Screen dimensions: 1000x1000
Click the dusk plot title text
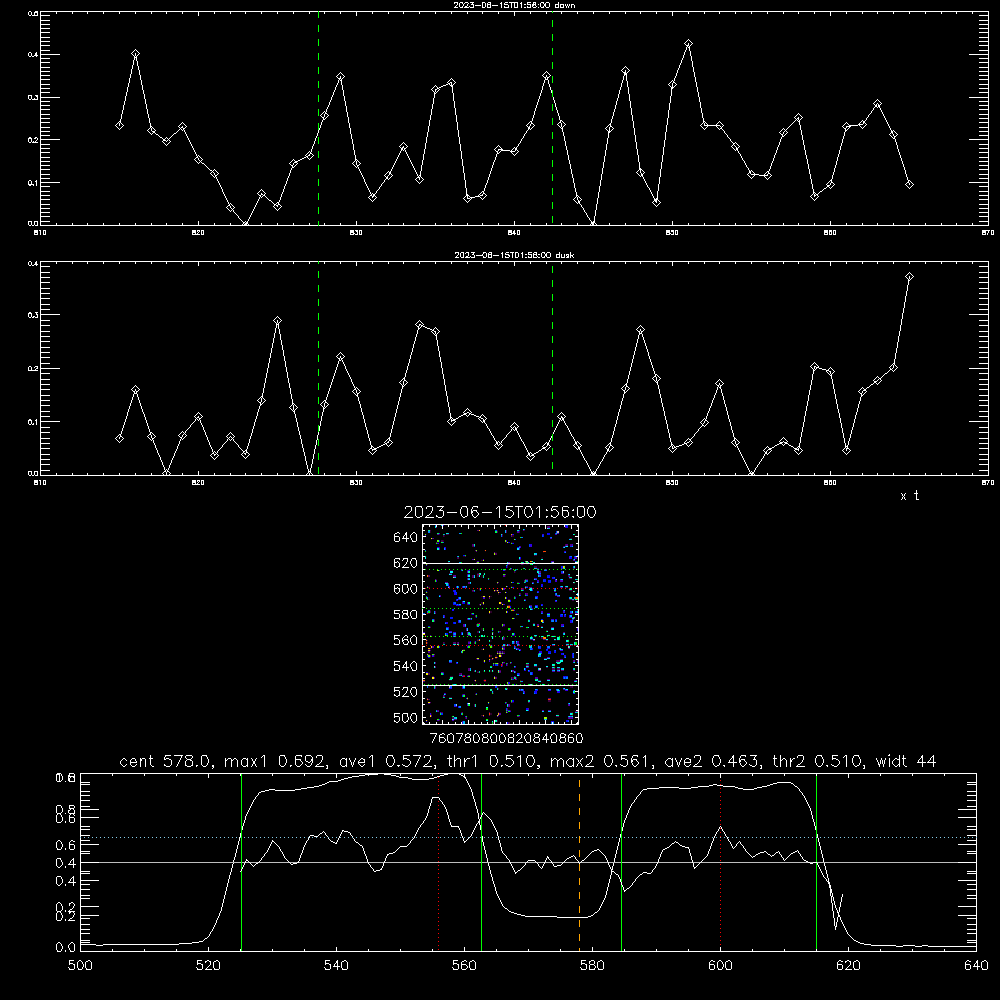[x=514, y=255]
